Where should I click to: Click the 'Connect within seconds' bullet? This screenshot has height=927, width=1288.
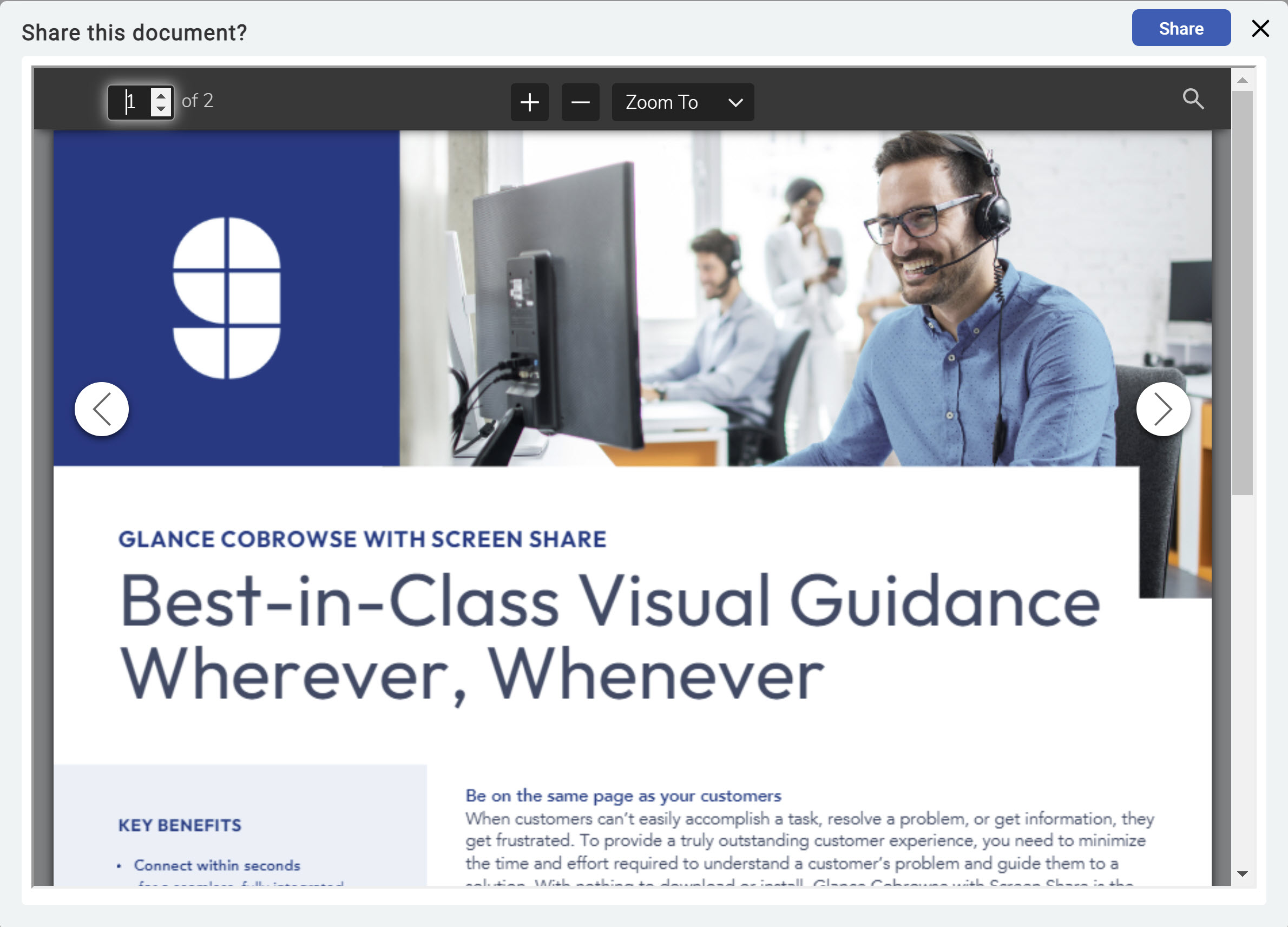pyautogui.click(x=216, y=865)
